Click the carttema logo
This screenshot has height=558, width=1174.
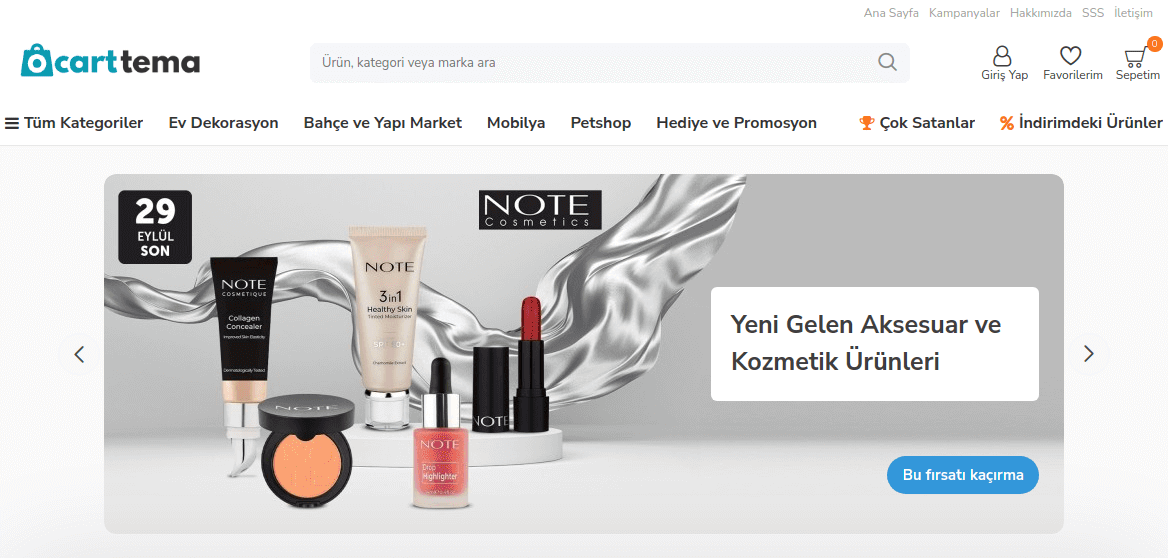[111, 61]
